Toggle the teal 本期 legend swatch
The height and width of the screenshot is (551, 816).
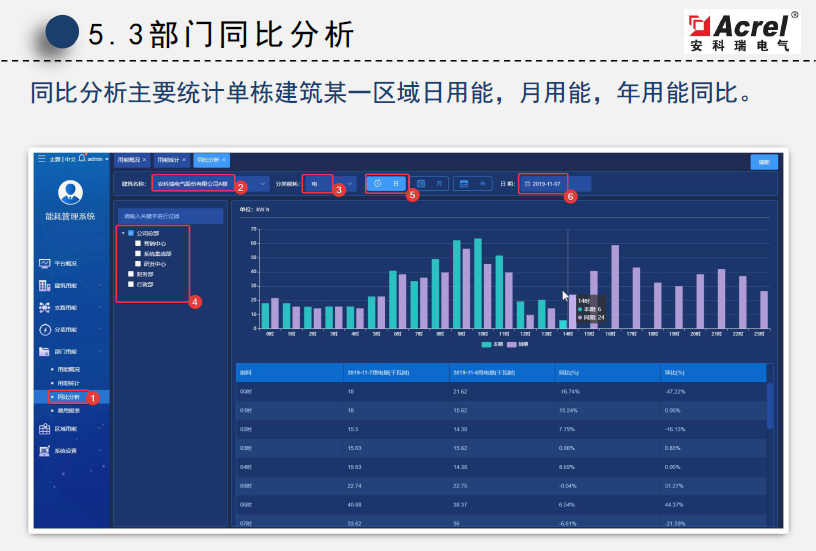pyautogui.click(x=487, y=344)
